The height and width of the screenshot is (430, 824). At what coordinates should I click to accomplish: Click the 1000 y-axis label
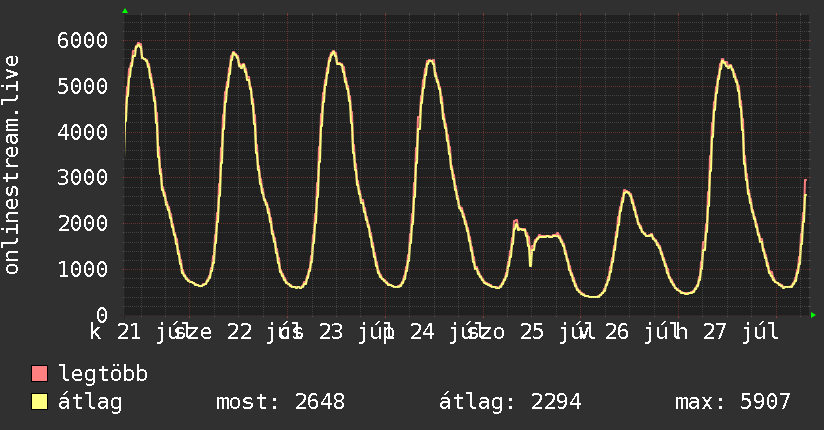pos(83,269)
